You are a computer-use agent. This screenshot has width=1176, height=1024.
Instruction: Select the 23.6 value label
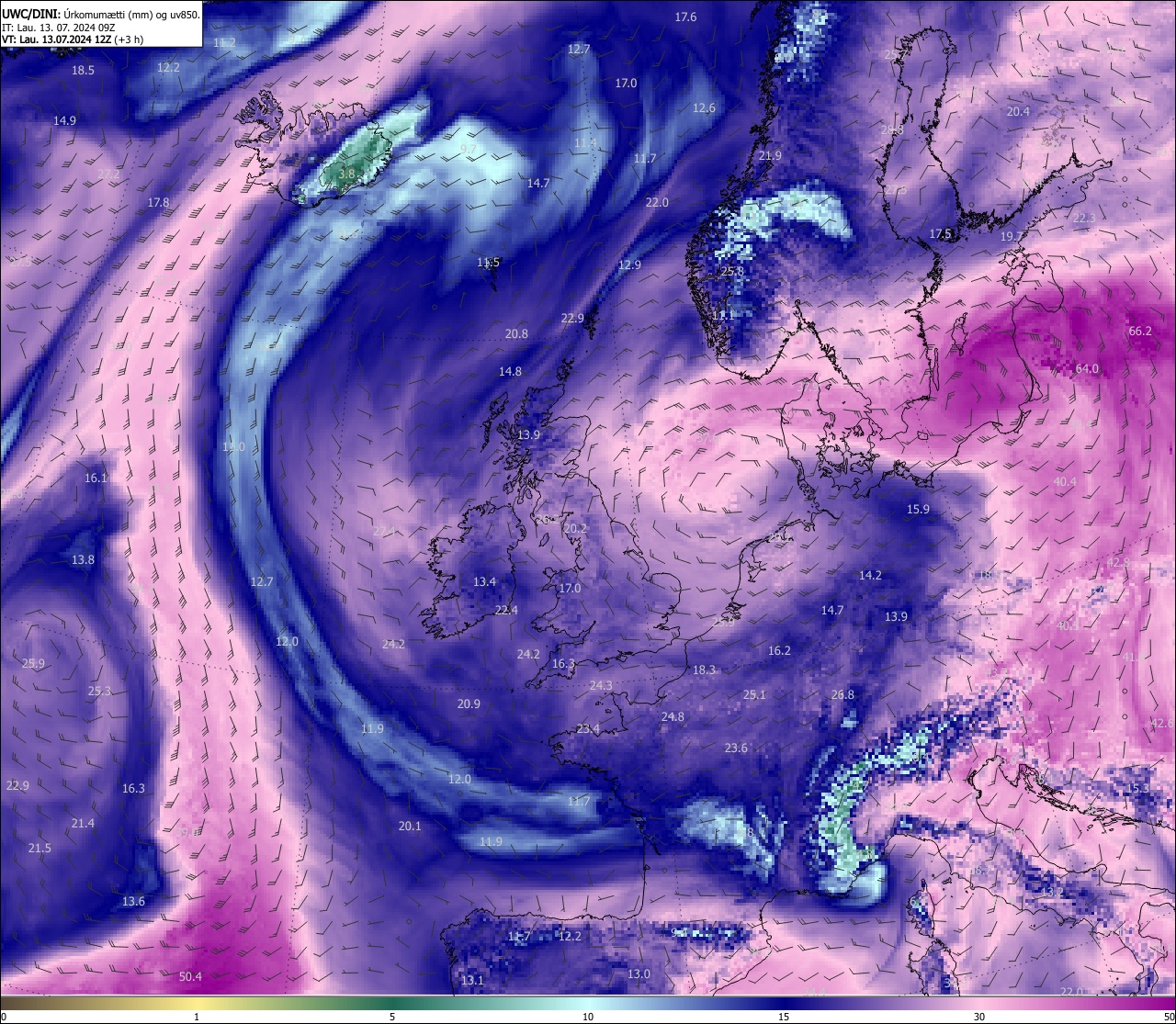click(736, 748)
